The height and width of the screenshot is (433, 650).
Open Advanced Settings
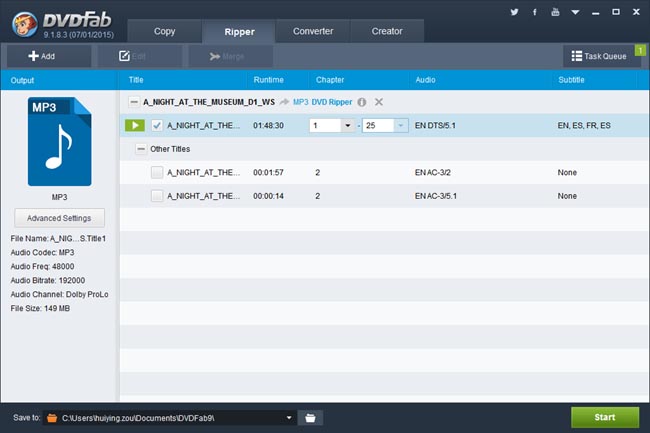[x=59, y=218]
